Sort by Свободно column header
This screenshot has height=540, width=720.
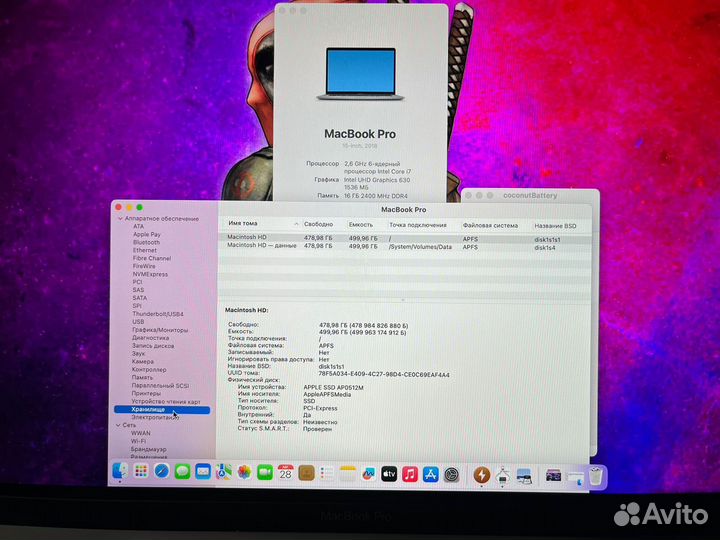click(318, 224)
